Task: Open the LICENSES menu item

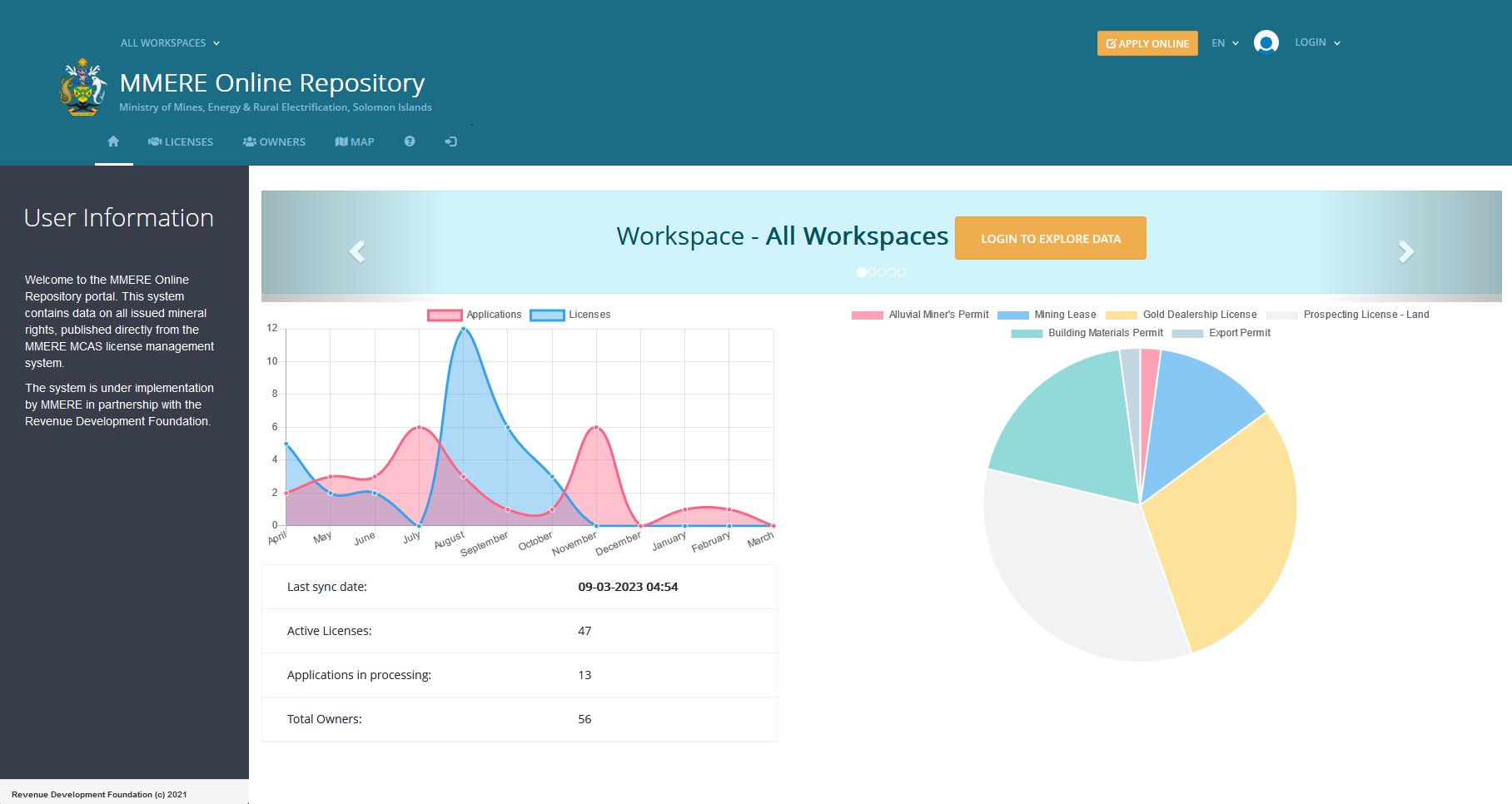Action: click(181, 142)
